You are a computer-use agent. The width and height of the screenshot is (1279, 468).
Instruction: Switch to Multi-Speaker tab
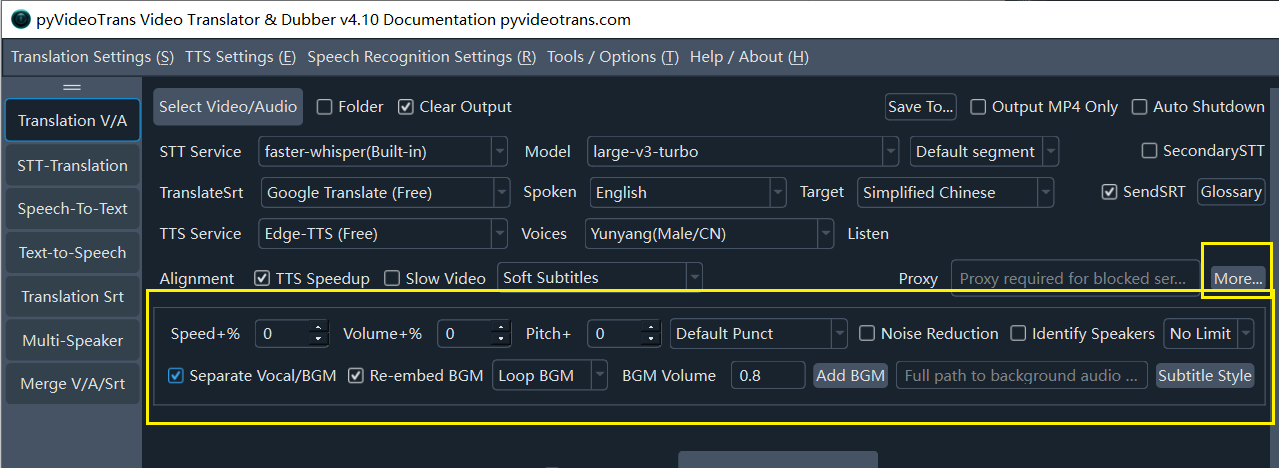click(72, 340)
